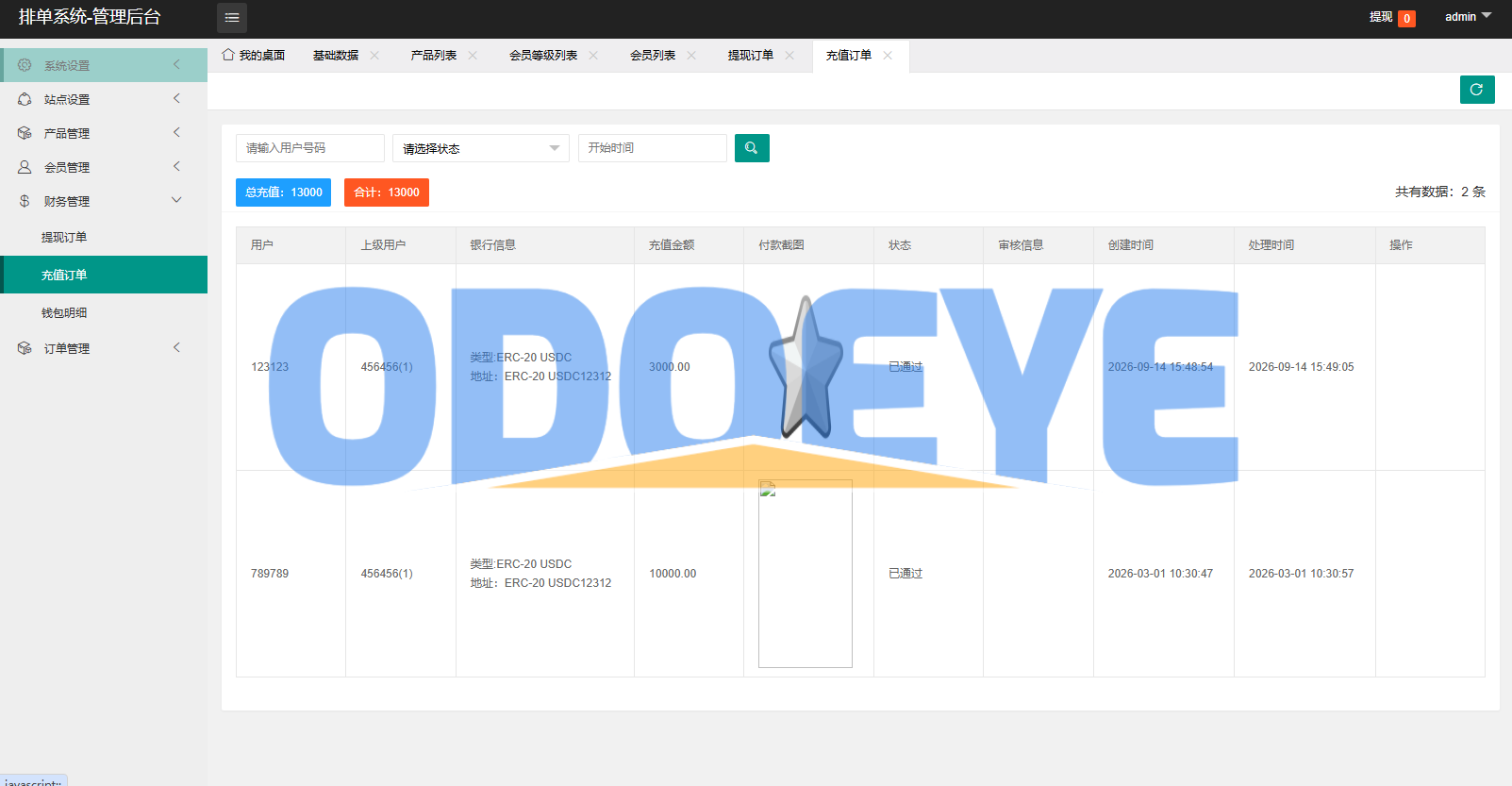Screen dimensions: 1512x786
Task: Click the 财务管理 dollar icon
Action: pos(25,201)
